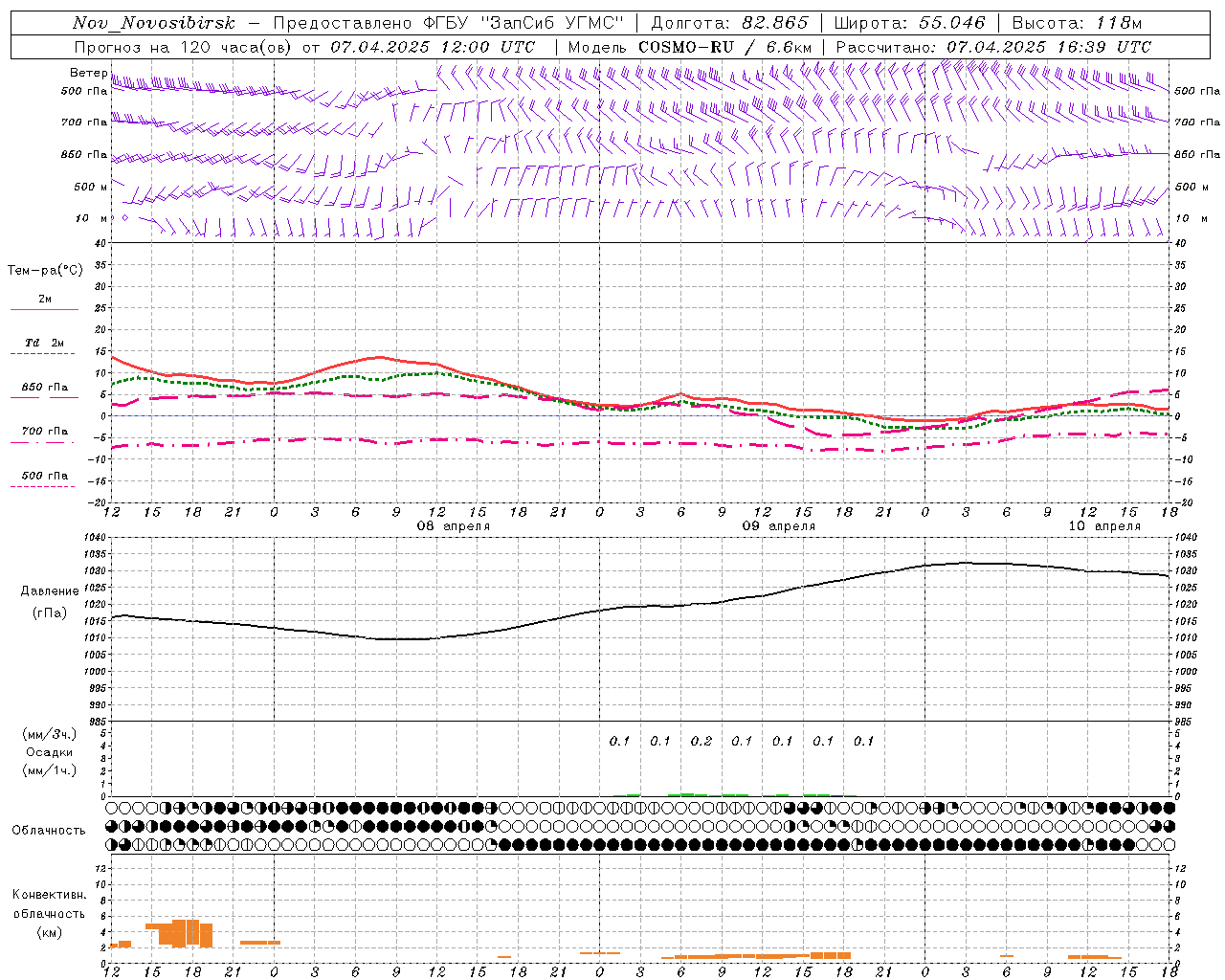The width and height of the screenshot is (1225, 980).
Task: Click the 'Рассчитано: 07.04.2025 16:39 UTC' timestamp
Action: coord(993,47)
